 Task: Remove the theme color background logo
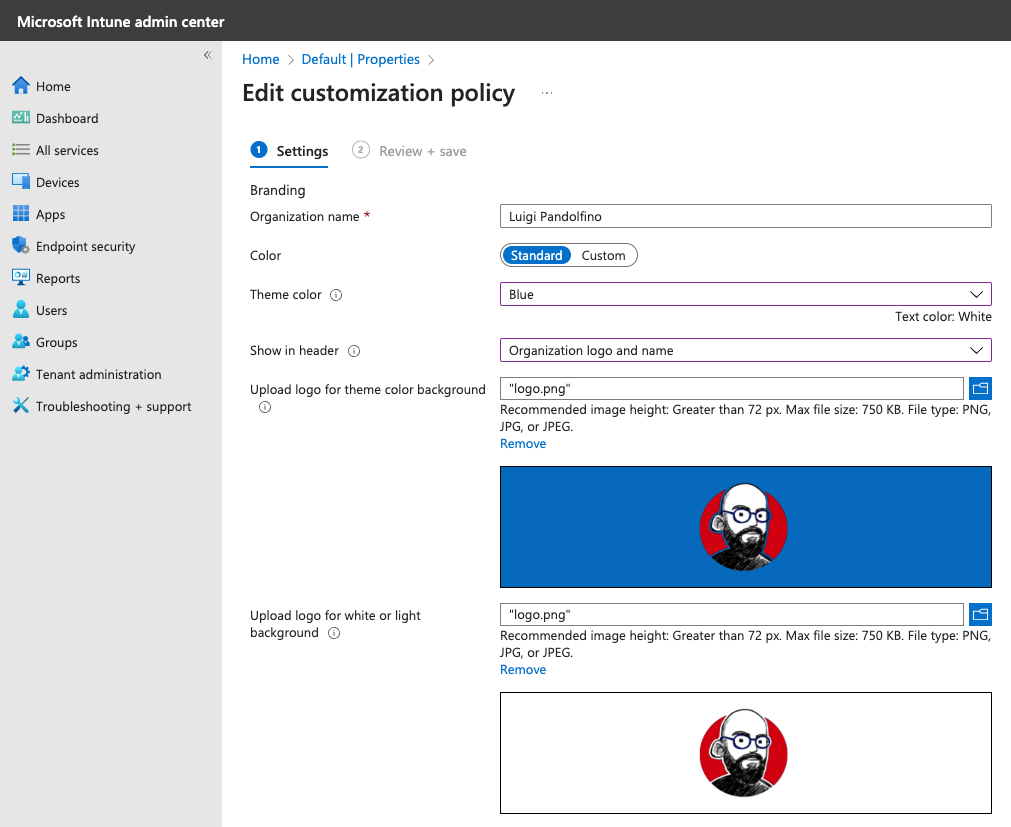523,443
